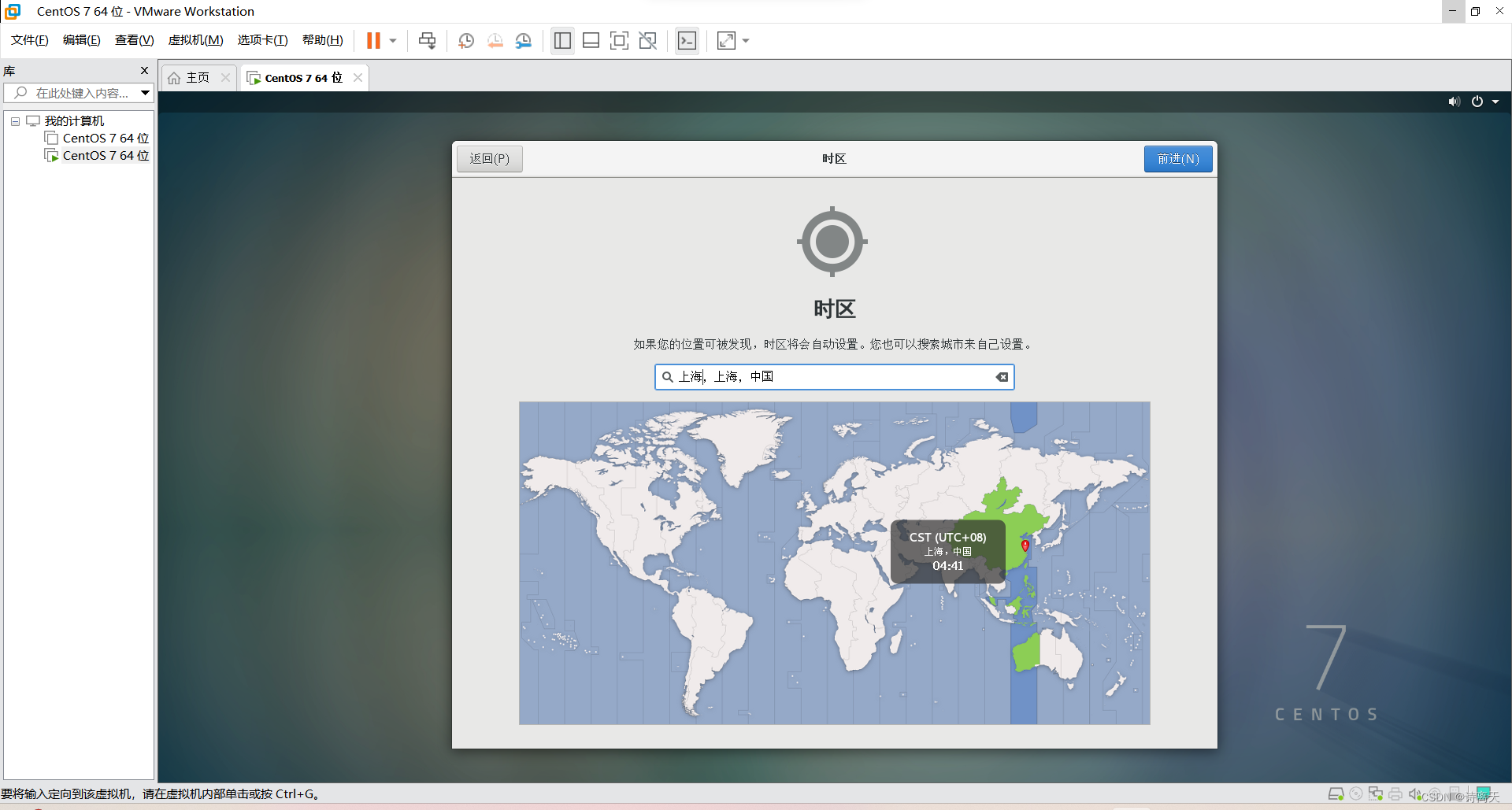Open the snapshot manager

click(524, 40)
